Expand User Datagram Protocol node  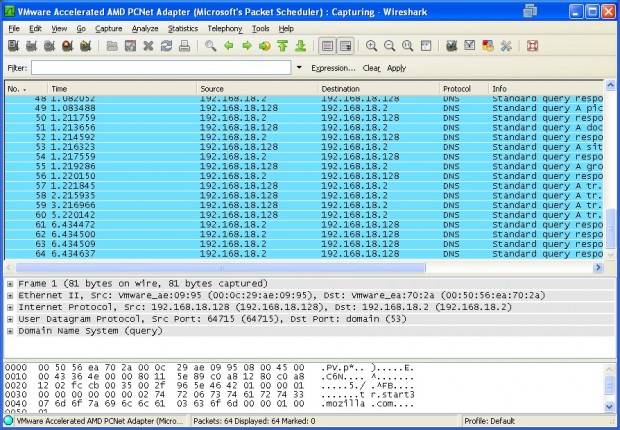click(10, 320)
